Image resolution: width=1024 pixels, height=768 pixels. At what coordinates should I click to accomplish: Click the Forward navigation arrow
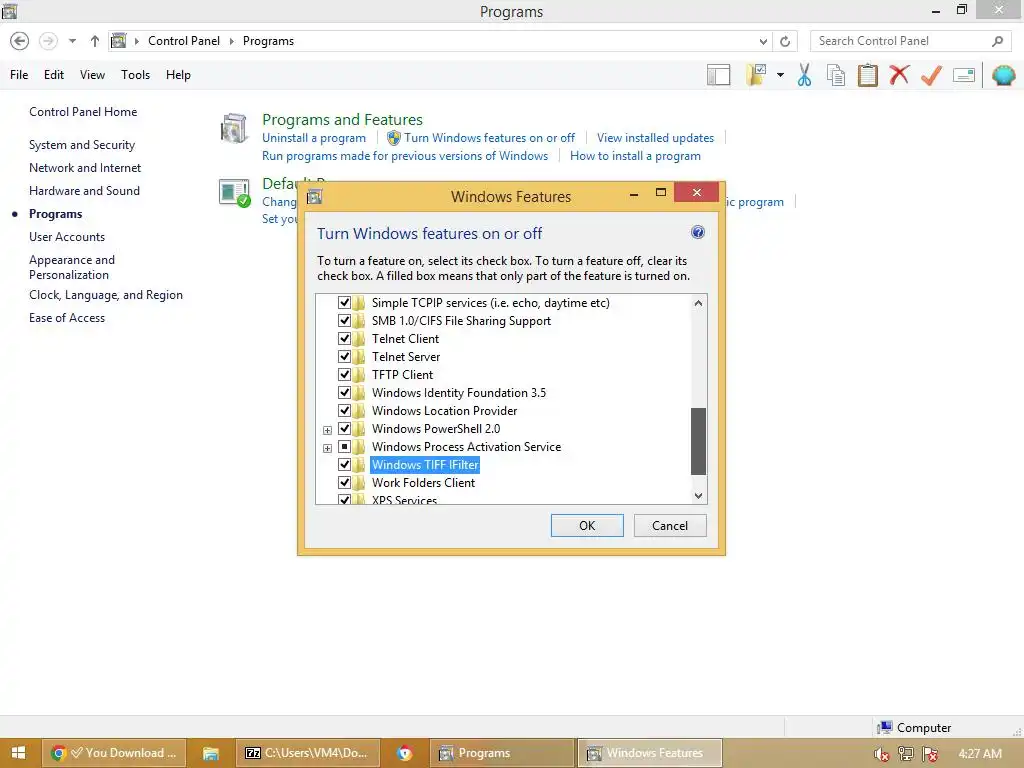coord(48,41)
